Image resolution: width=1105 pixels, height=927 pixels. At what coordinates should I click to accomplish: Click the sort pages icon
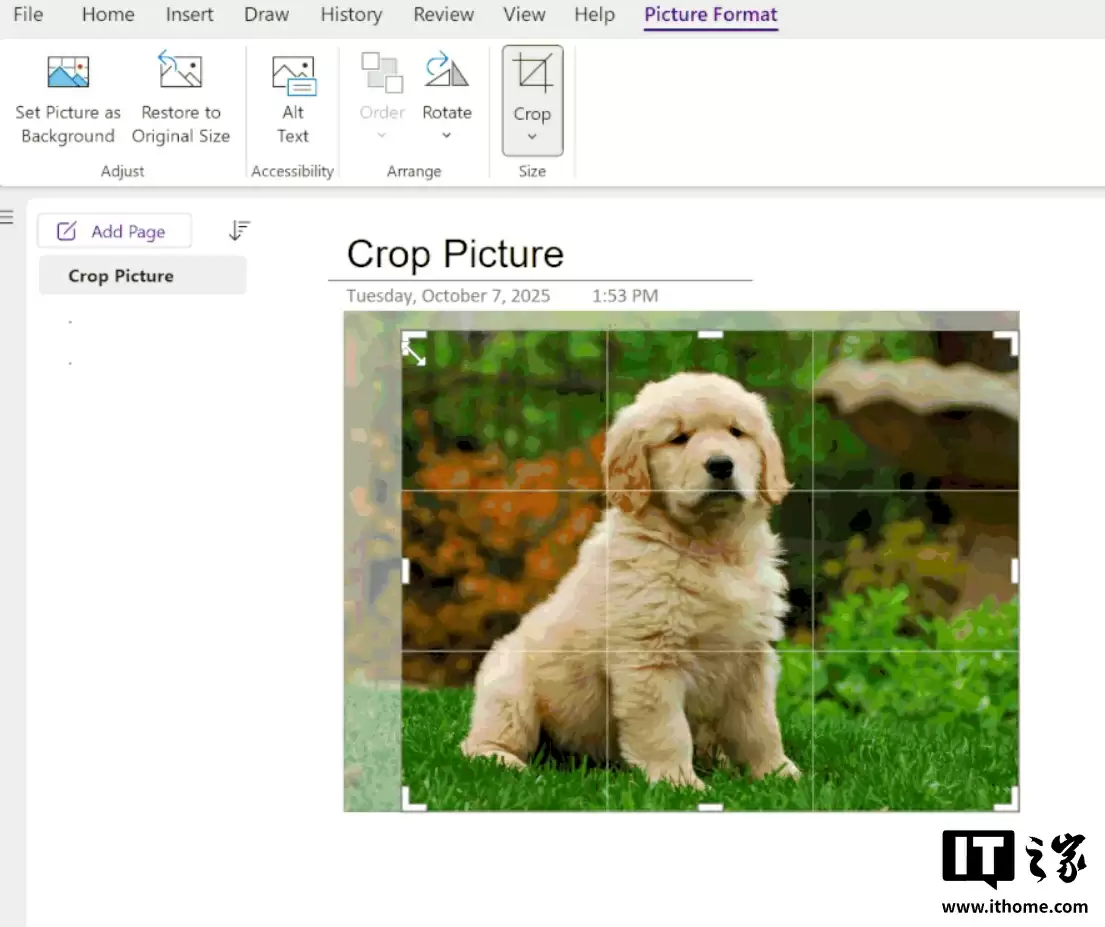pyautogui.click(x=239, y=231)
